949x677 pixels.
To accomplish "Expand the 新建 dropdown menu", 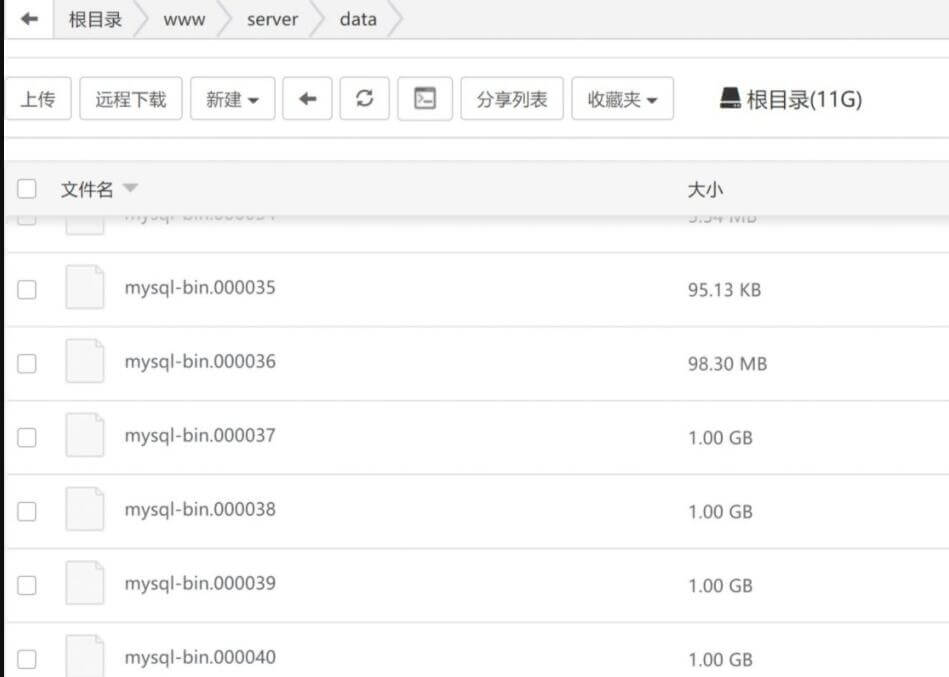I will (x=232, y=99).
